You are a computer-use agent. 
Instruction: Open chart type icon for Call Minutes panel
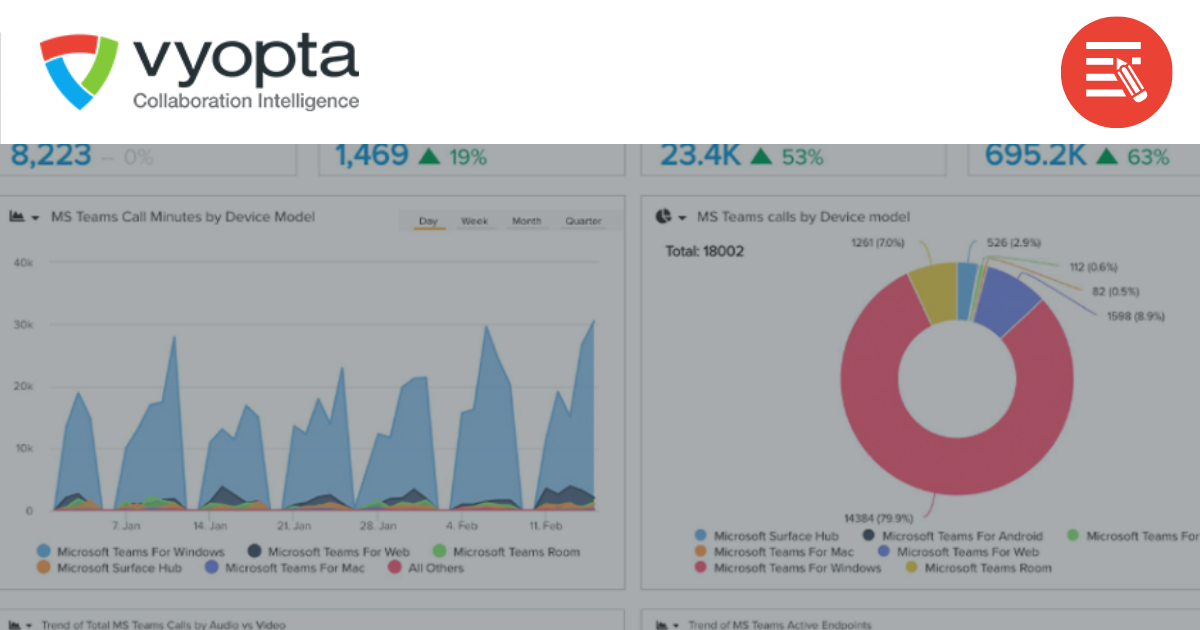(x=17, y=216)
